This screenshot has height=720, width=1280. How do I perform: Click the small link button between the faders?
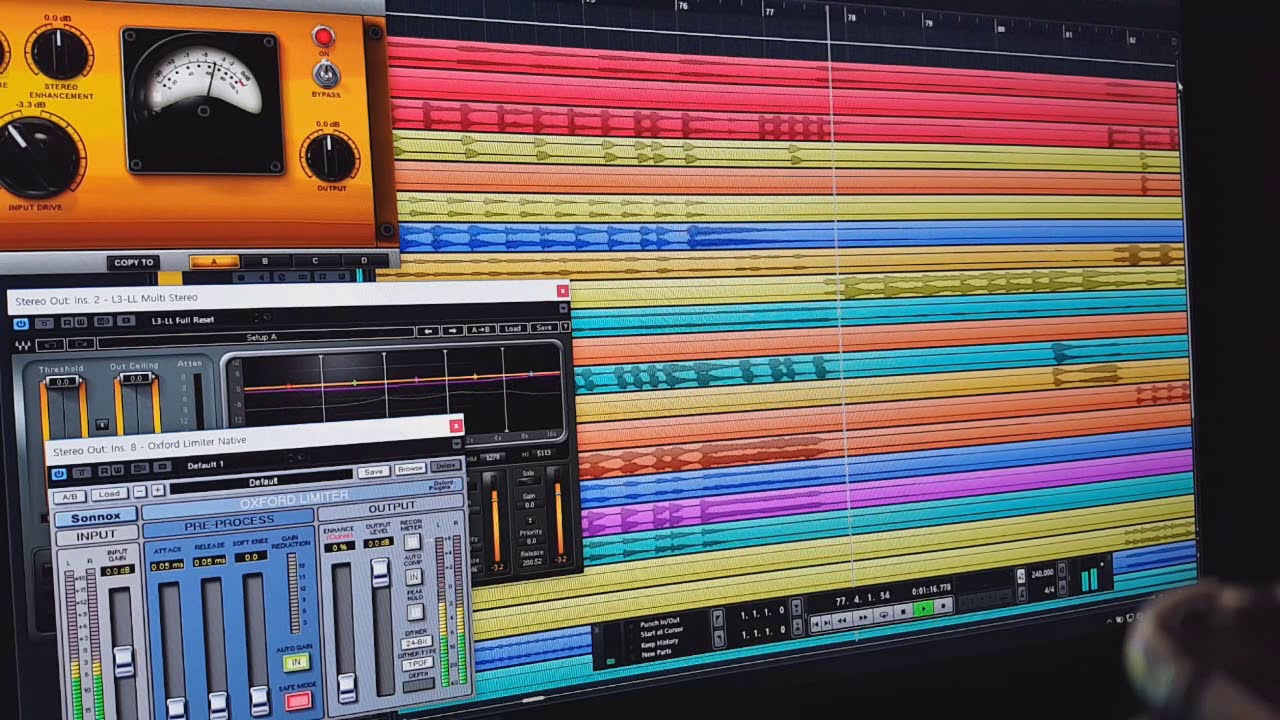point(102,424)
